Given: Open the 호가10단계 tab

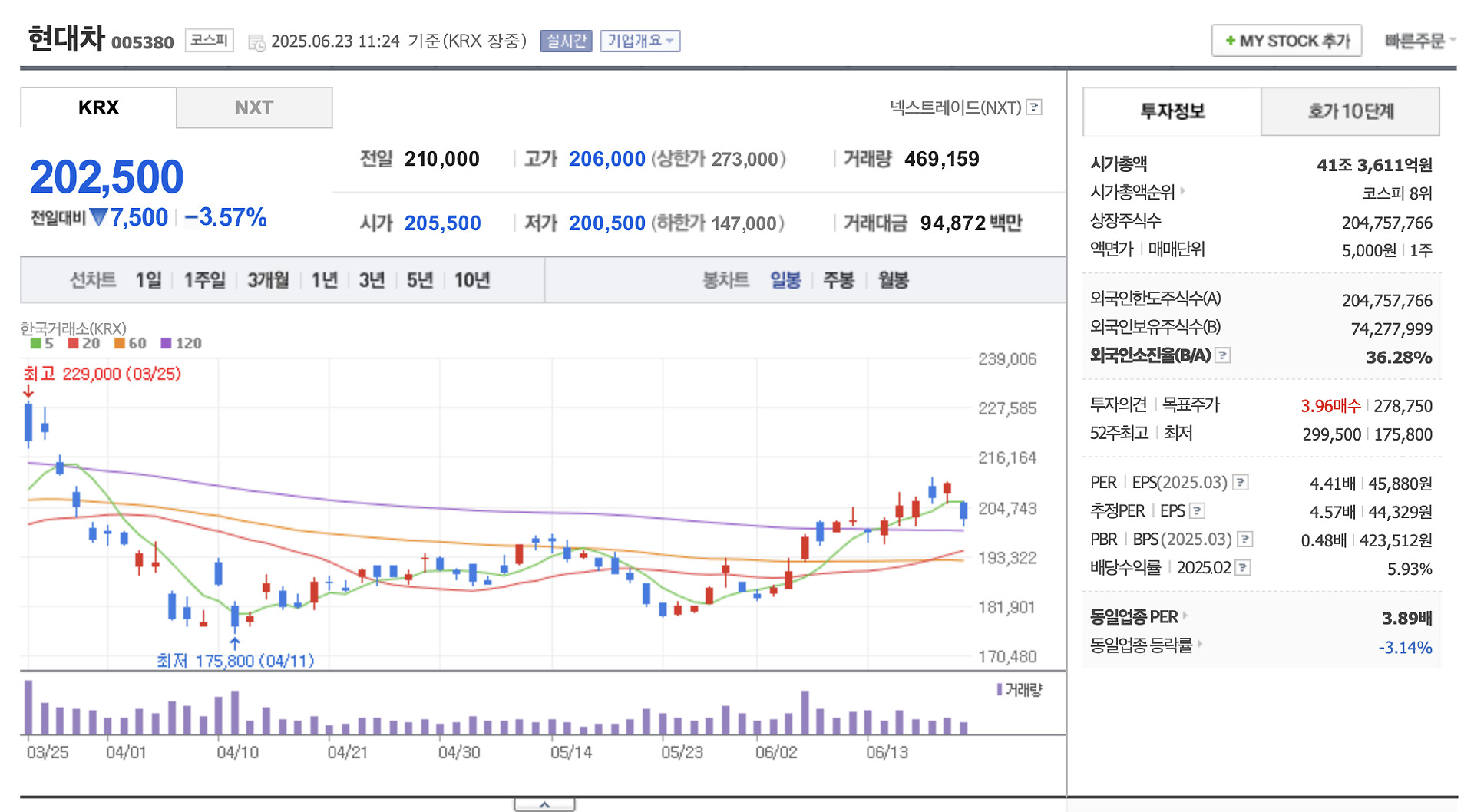Looking at the screenshot, I should [1350, 111].
